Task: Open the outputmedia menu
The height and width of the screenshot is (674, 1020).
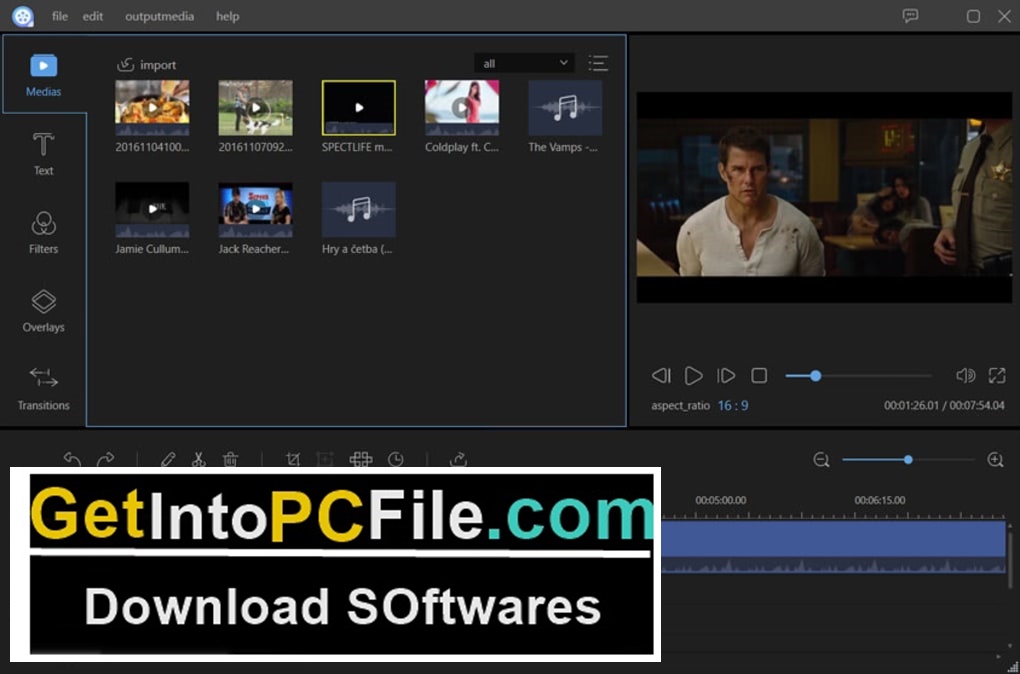Action: coord(159,16)
